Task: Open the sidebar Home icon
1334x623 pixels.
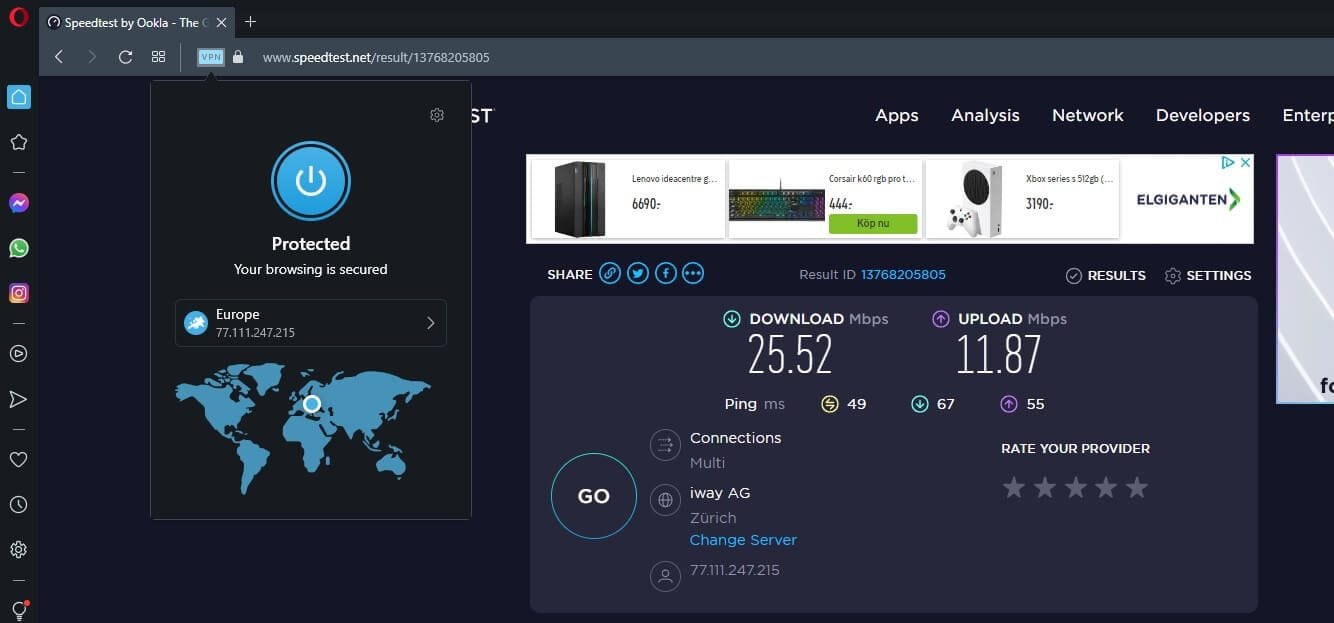Action: click(x=18, y=97)
